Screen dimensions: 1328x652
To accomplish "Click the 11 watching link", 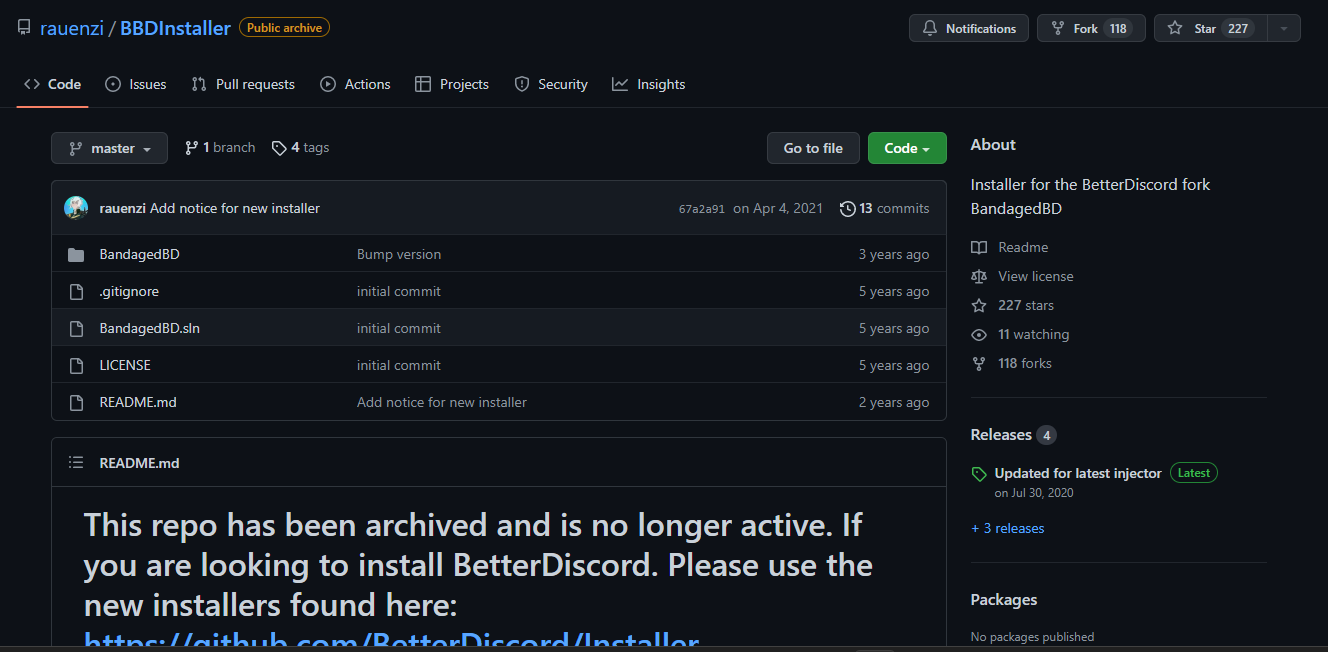I will tap(1020, 334).
